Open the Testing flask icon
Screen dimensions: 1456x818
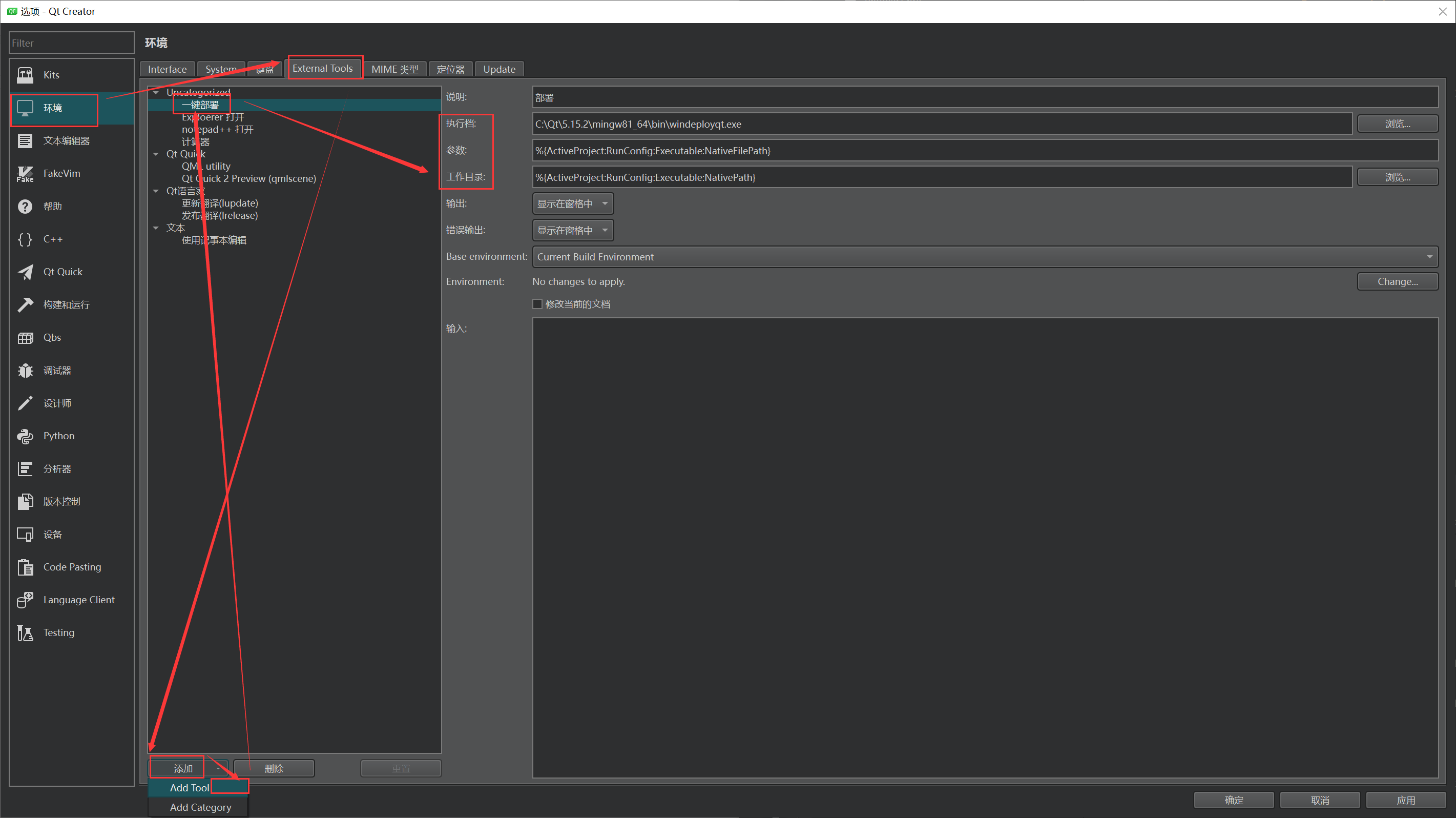pos(25,632)
